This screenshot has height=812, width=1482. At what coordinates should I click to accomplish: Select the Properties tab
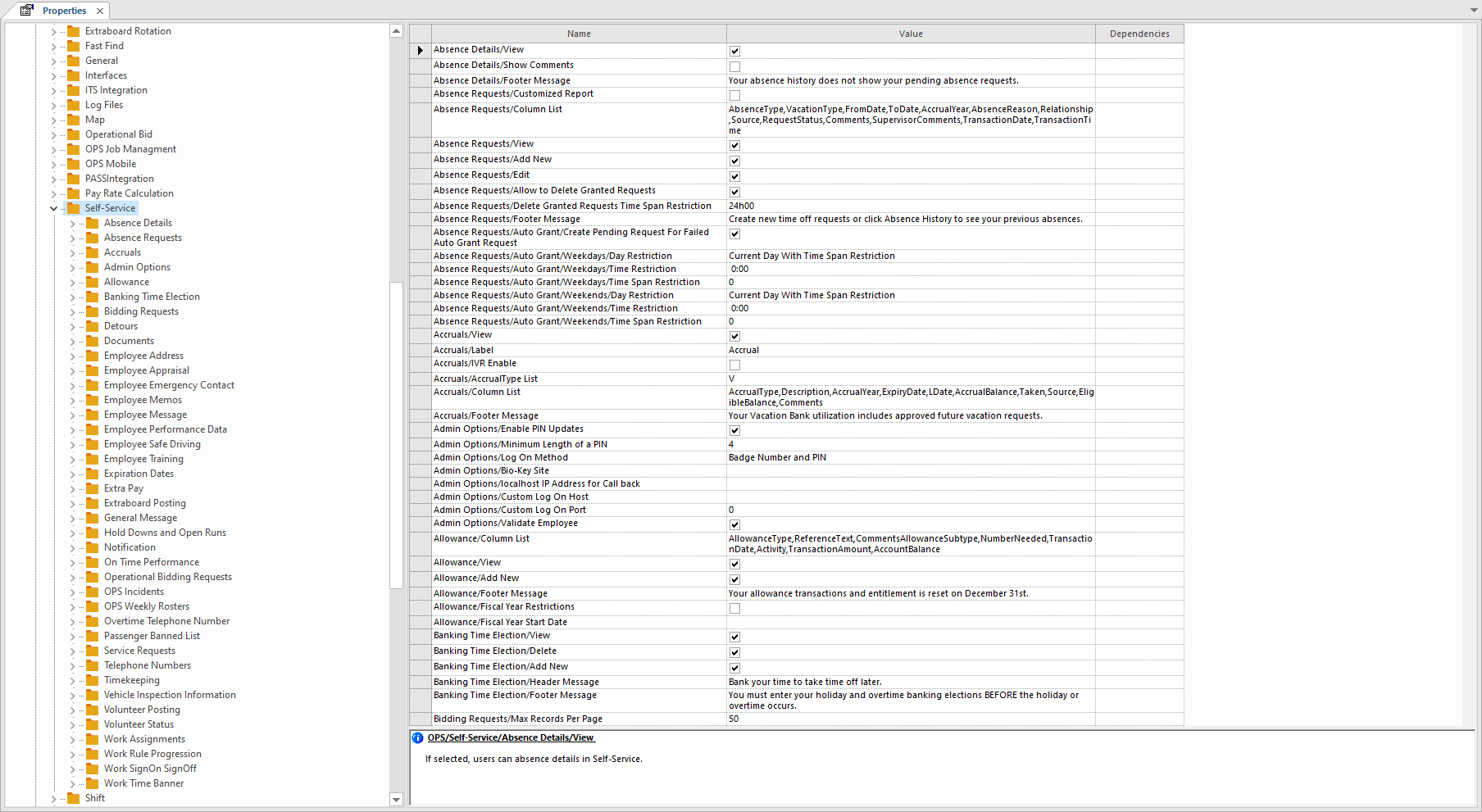(64, 11)
